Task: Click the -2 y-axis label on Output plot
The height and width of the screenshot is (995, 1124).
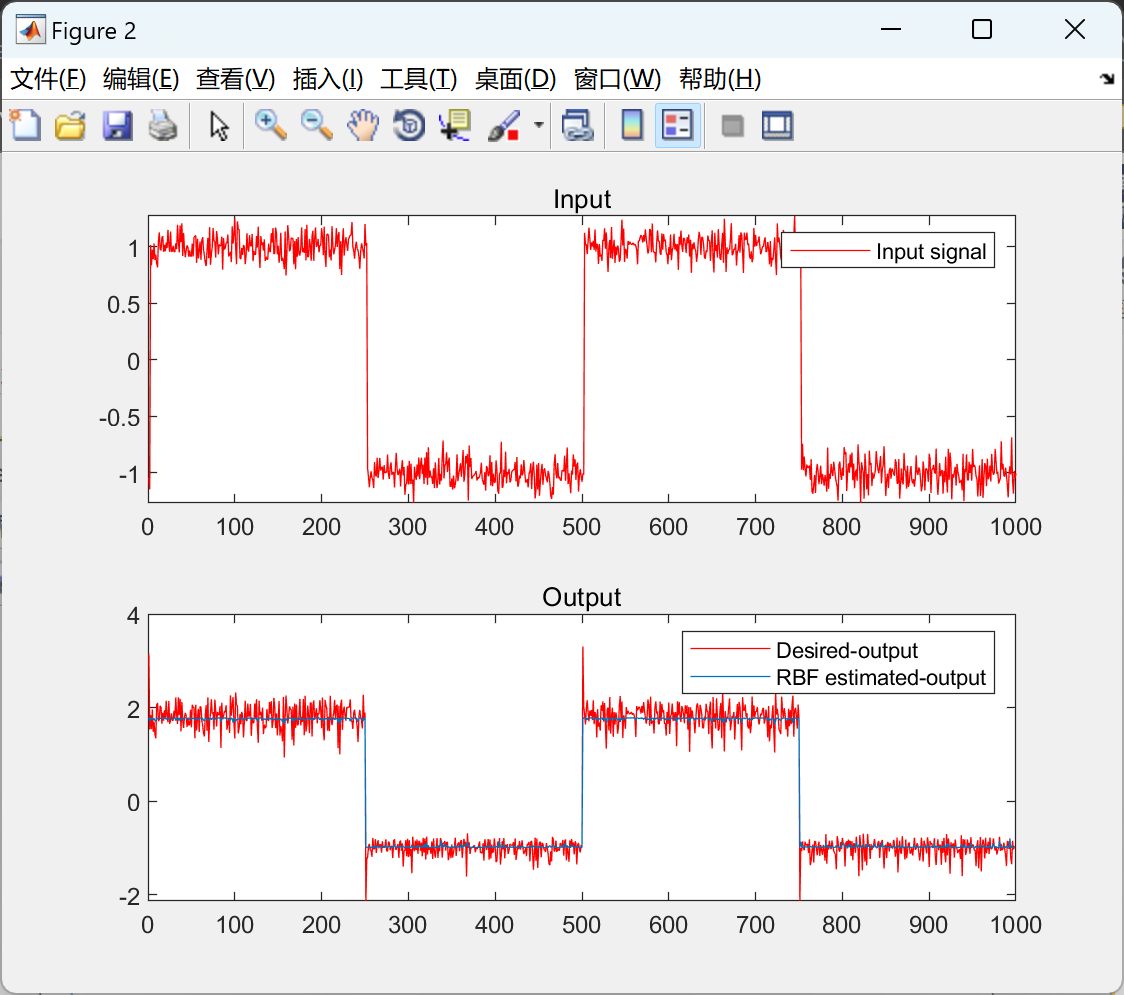Action: [129, 896]
